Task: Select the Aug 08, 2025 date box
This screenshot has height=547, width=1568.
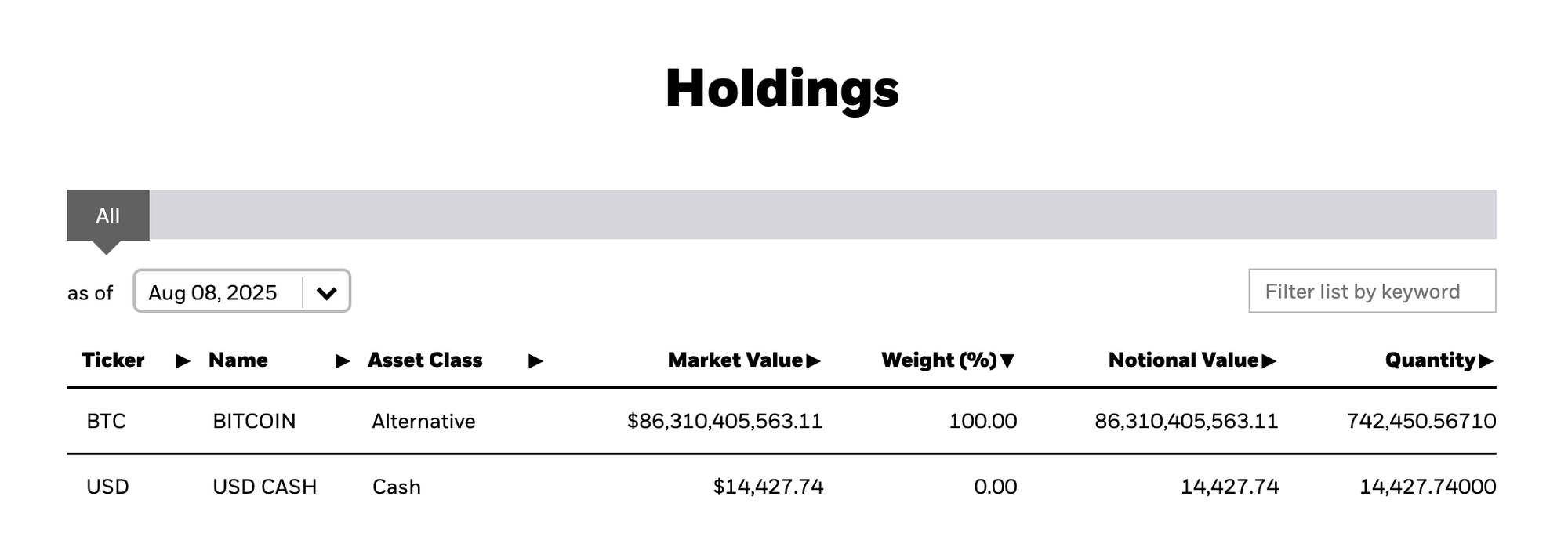Action: pyautogui.click(x=241, y=292)
